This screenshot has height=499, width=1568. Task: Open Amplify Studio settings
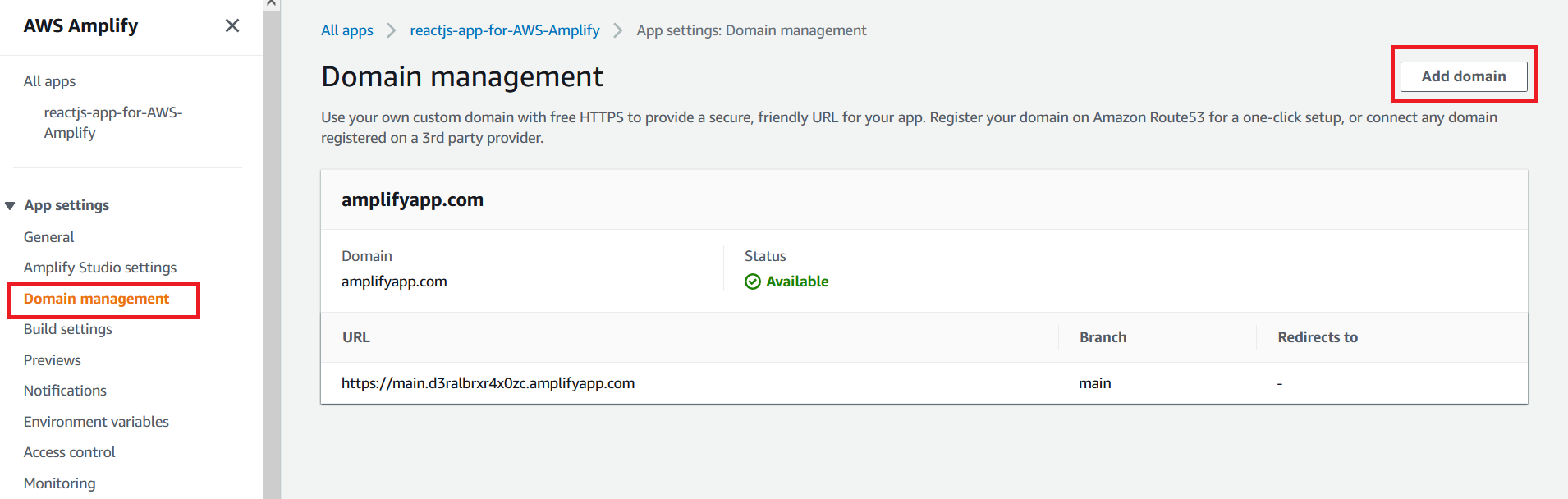pyautogui.click(x=100, y=268)
